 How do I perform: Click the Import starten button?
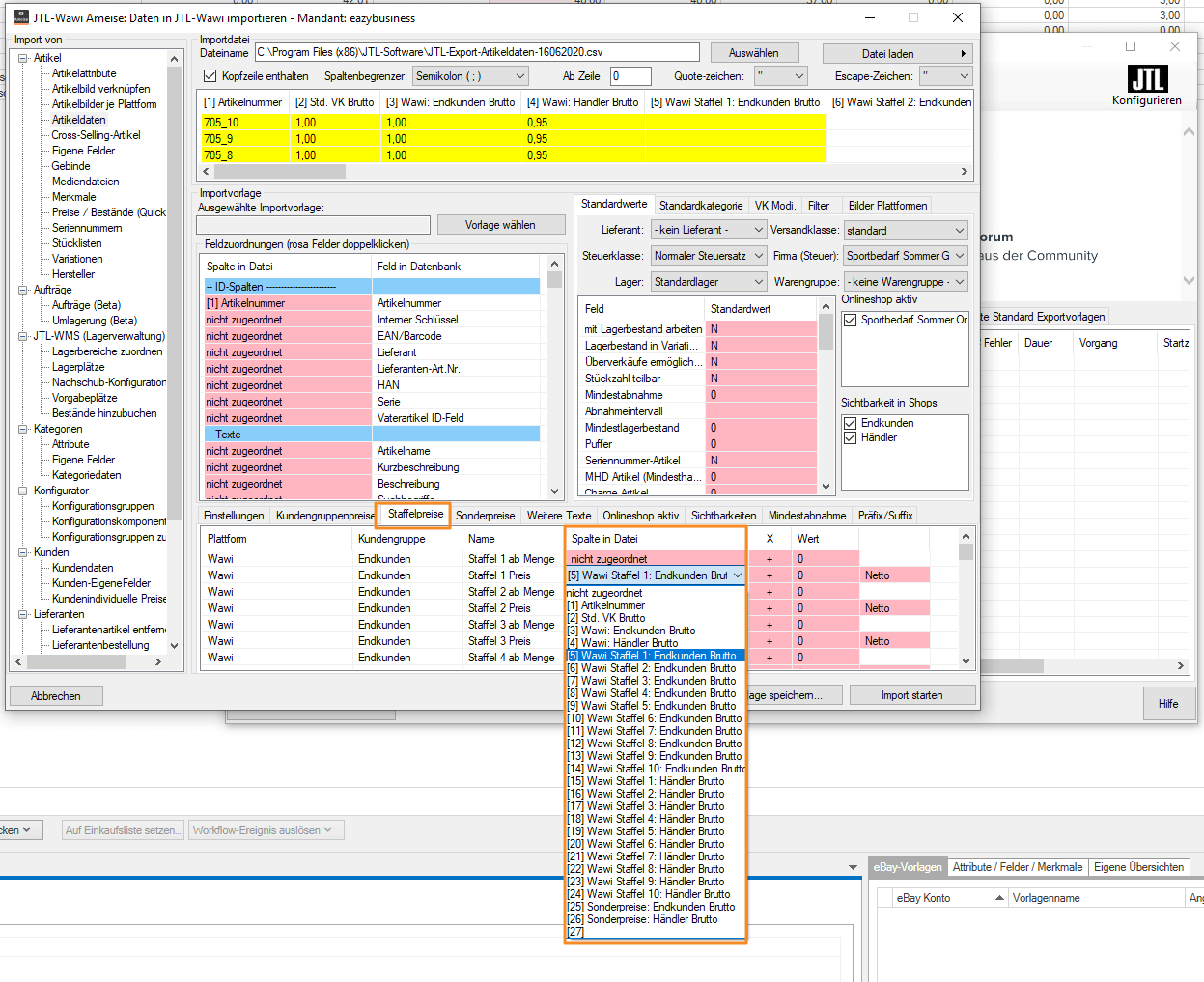pyautogui.click(x=911, y=695)
